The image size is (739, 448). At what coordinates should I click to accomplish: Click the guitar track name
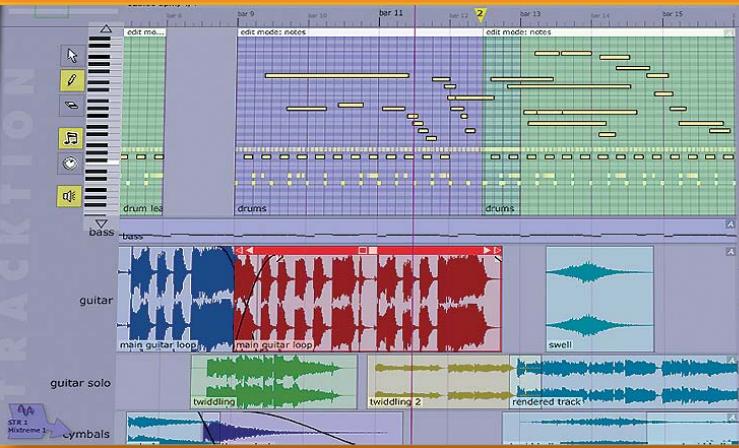(x=96, y=300)
